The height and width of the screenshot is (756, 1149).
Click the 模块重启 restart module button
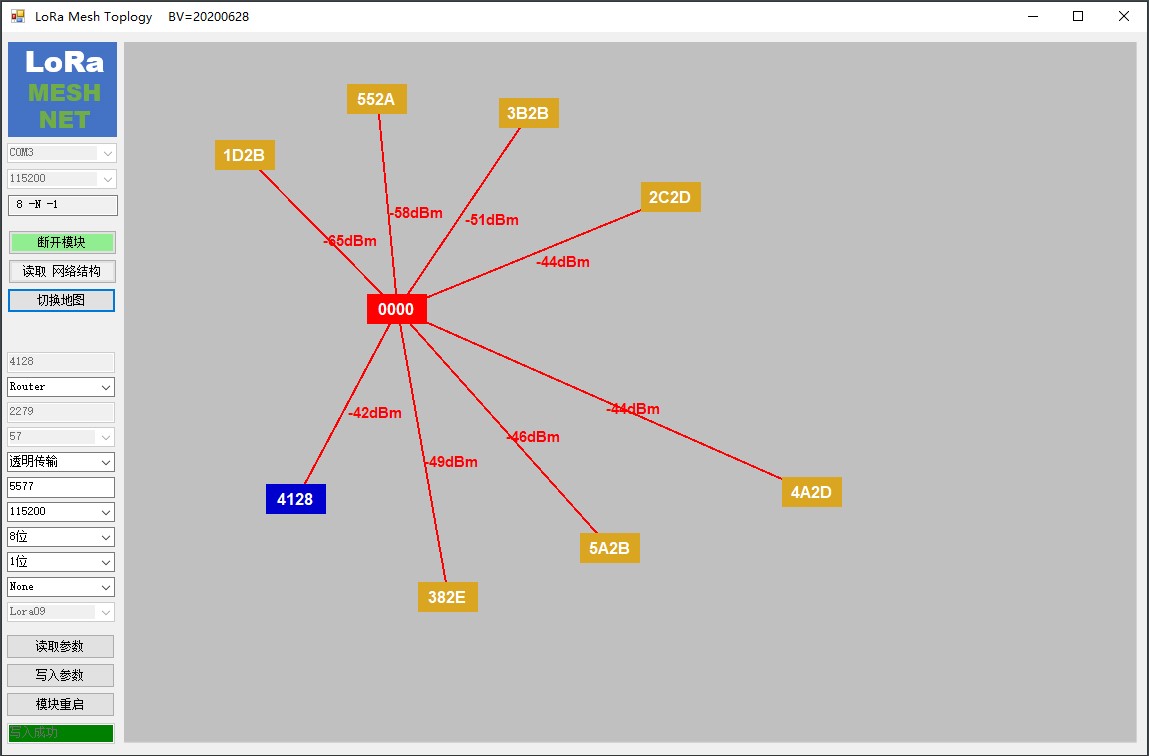tap(60, 704)
